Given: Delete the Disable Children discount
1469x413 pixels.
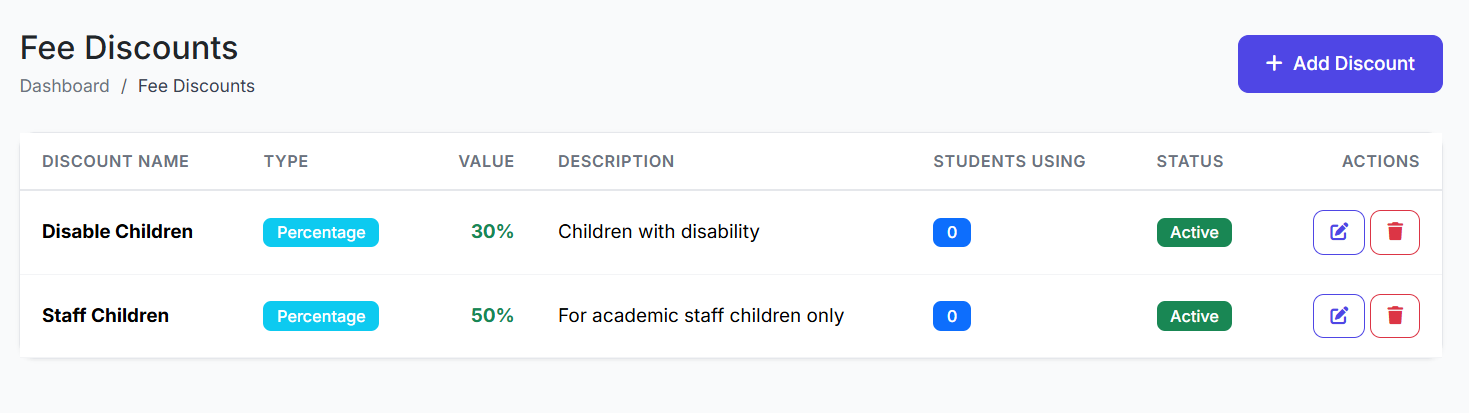Looking at the screenshot, I should tap(1395, 232).
